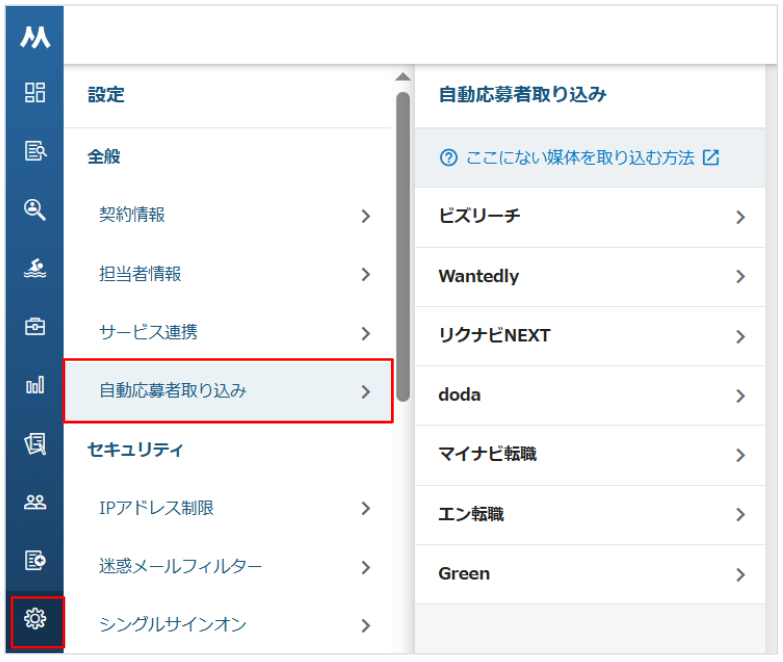Viewport: 783px width, 662px height.
Task: Open the briefcase jobs icon
Action: point(35,327)
